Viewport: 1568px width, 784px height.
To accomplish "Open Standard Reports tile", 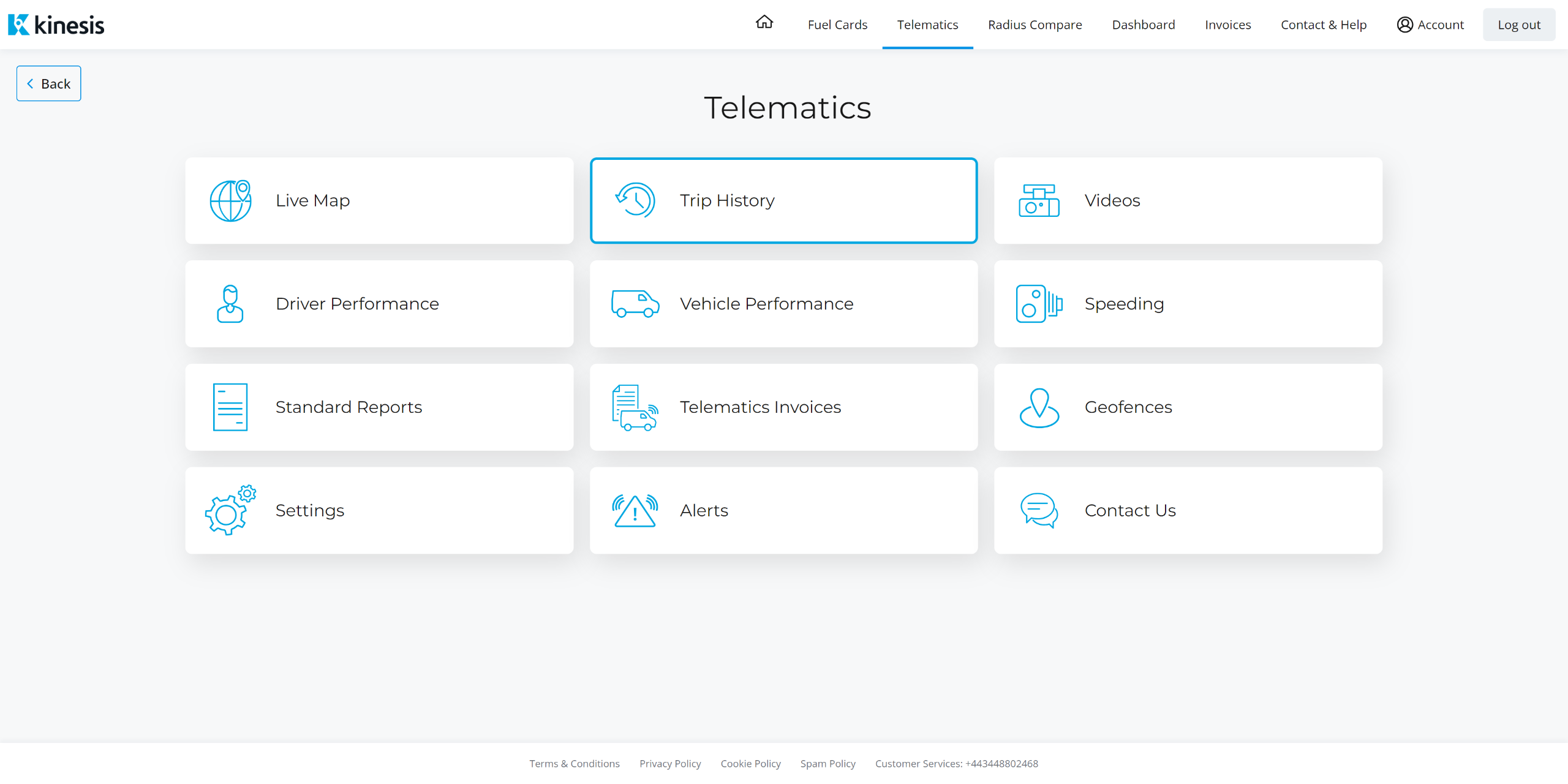I will [x=379, y=407].
